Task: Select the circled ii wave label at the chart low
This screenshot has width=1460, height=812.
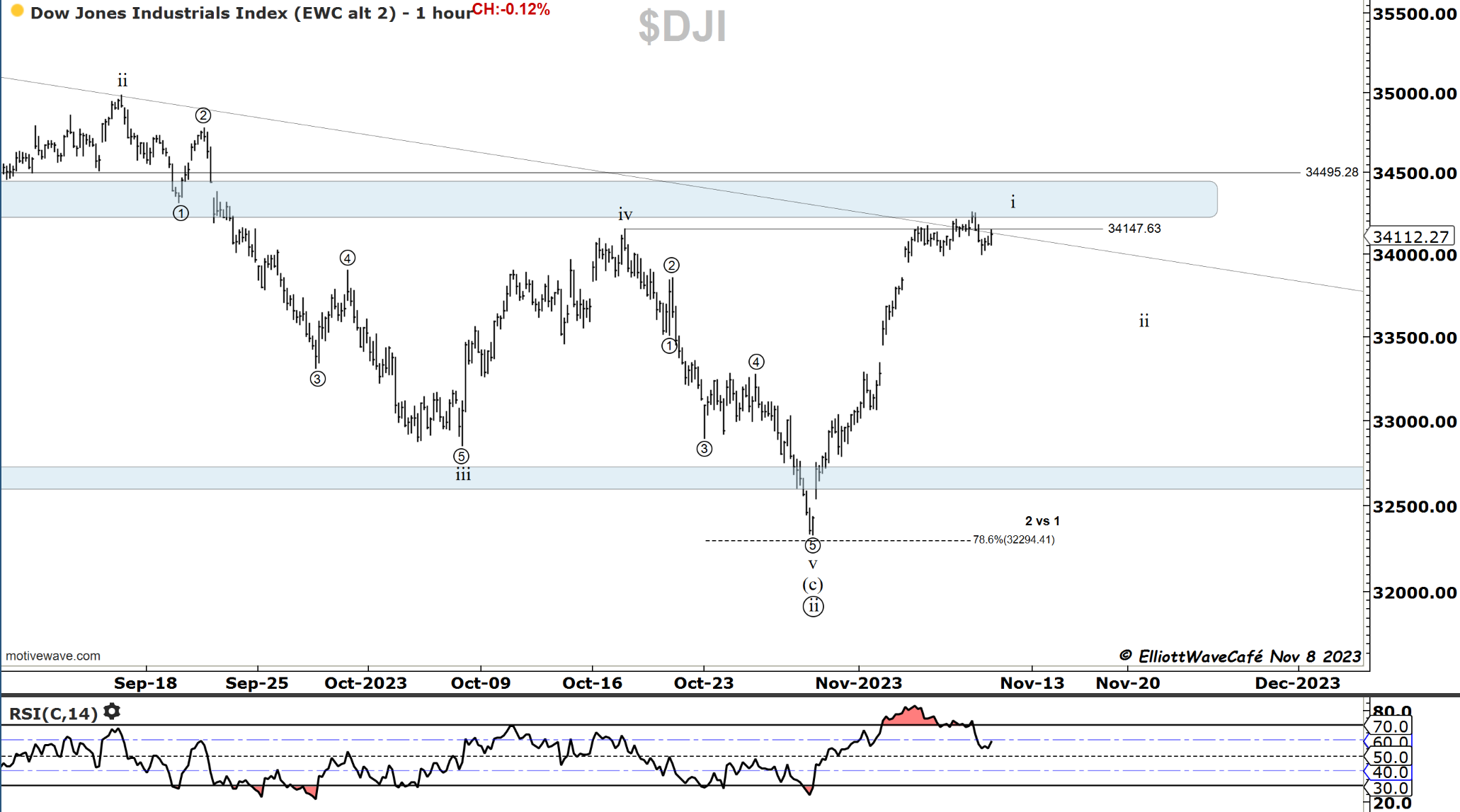Action: 813,607
